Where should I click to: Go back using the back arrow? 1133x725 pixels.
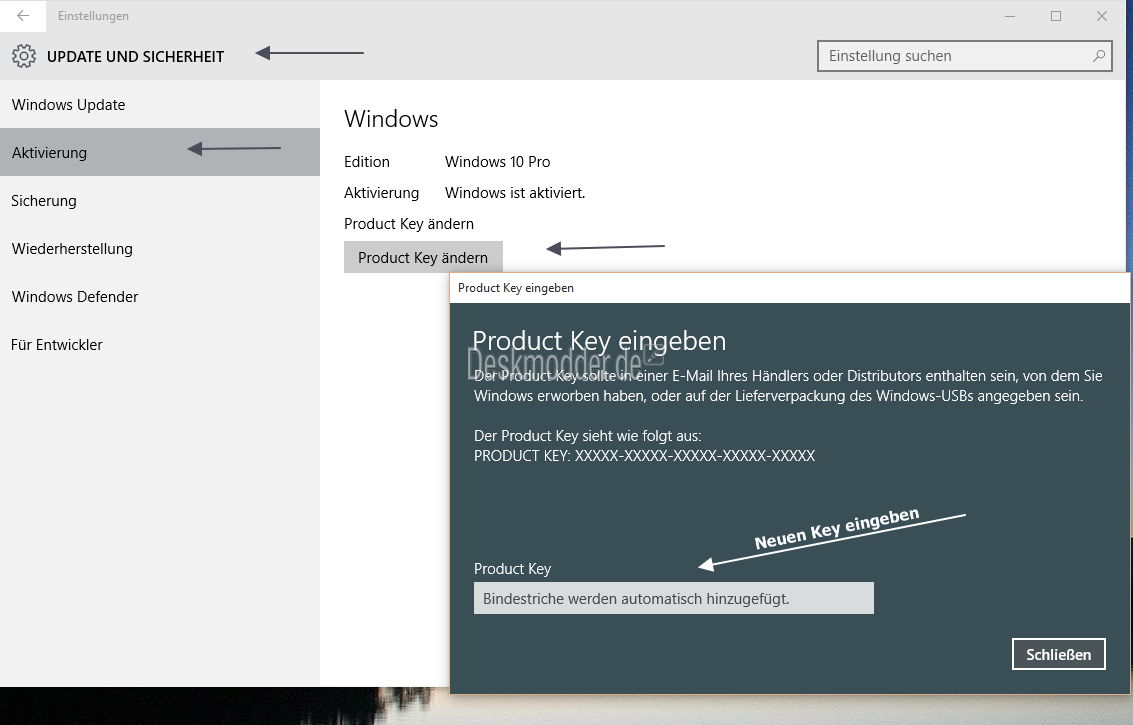pyautogui.click(x=22, y=15)
